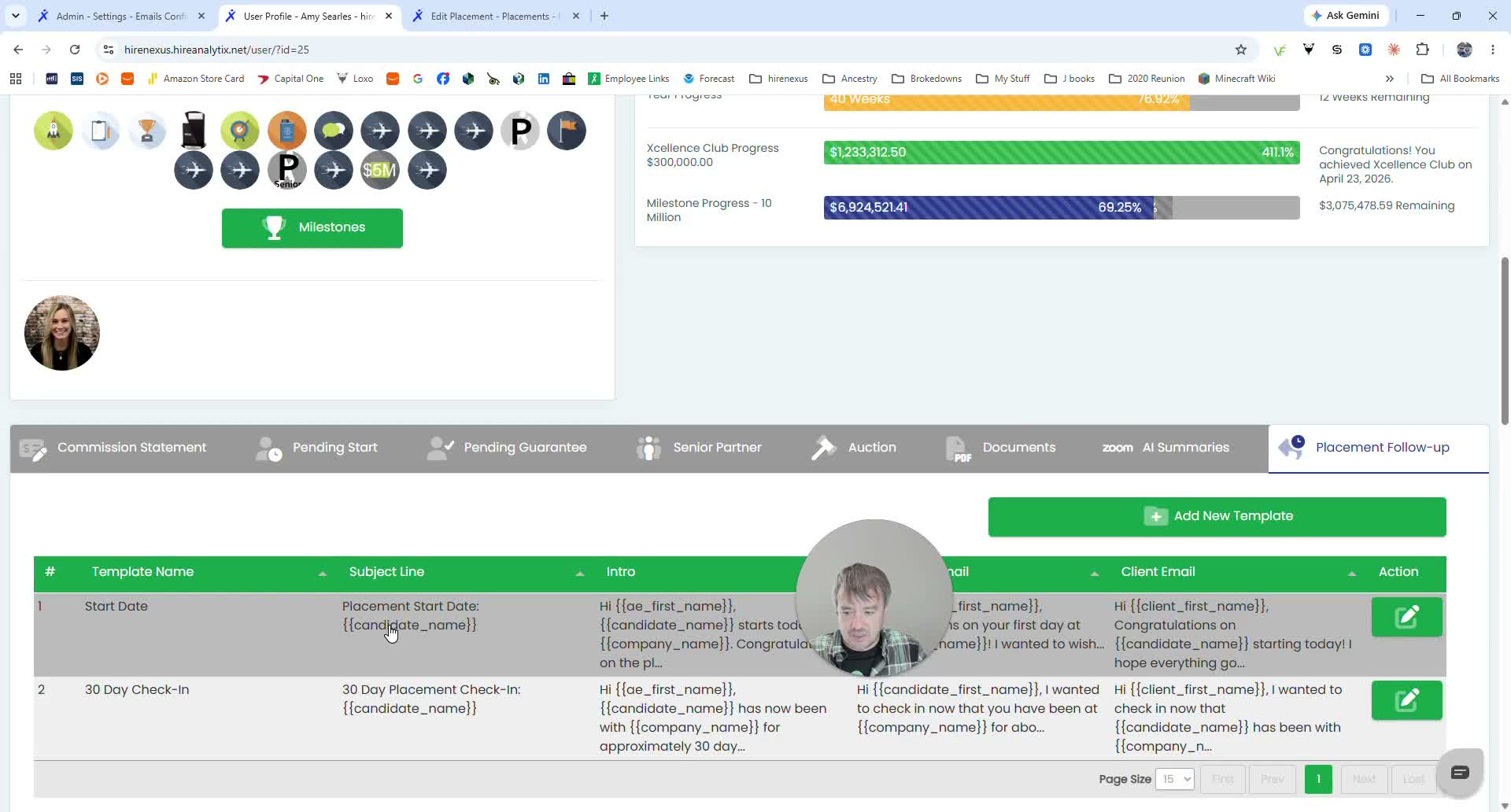
Task: Open the Ask Gemini button
Action: (x=1346, y=16)
